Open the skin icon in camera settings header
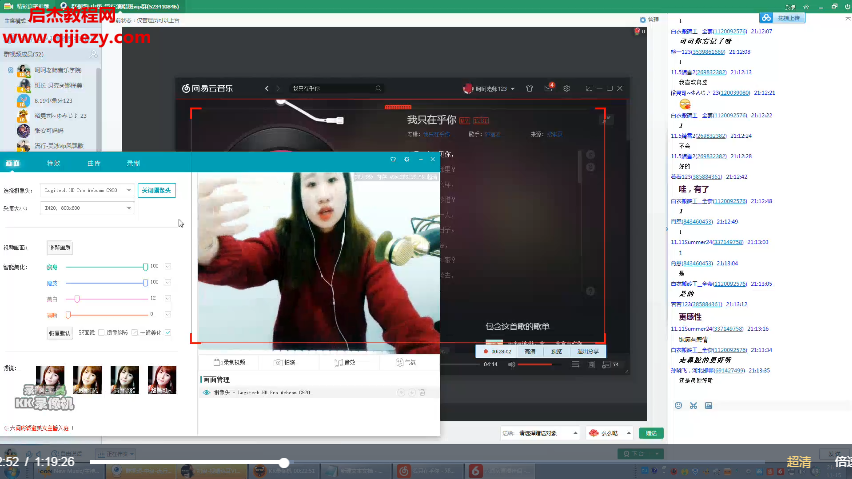 point(393,159)
